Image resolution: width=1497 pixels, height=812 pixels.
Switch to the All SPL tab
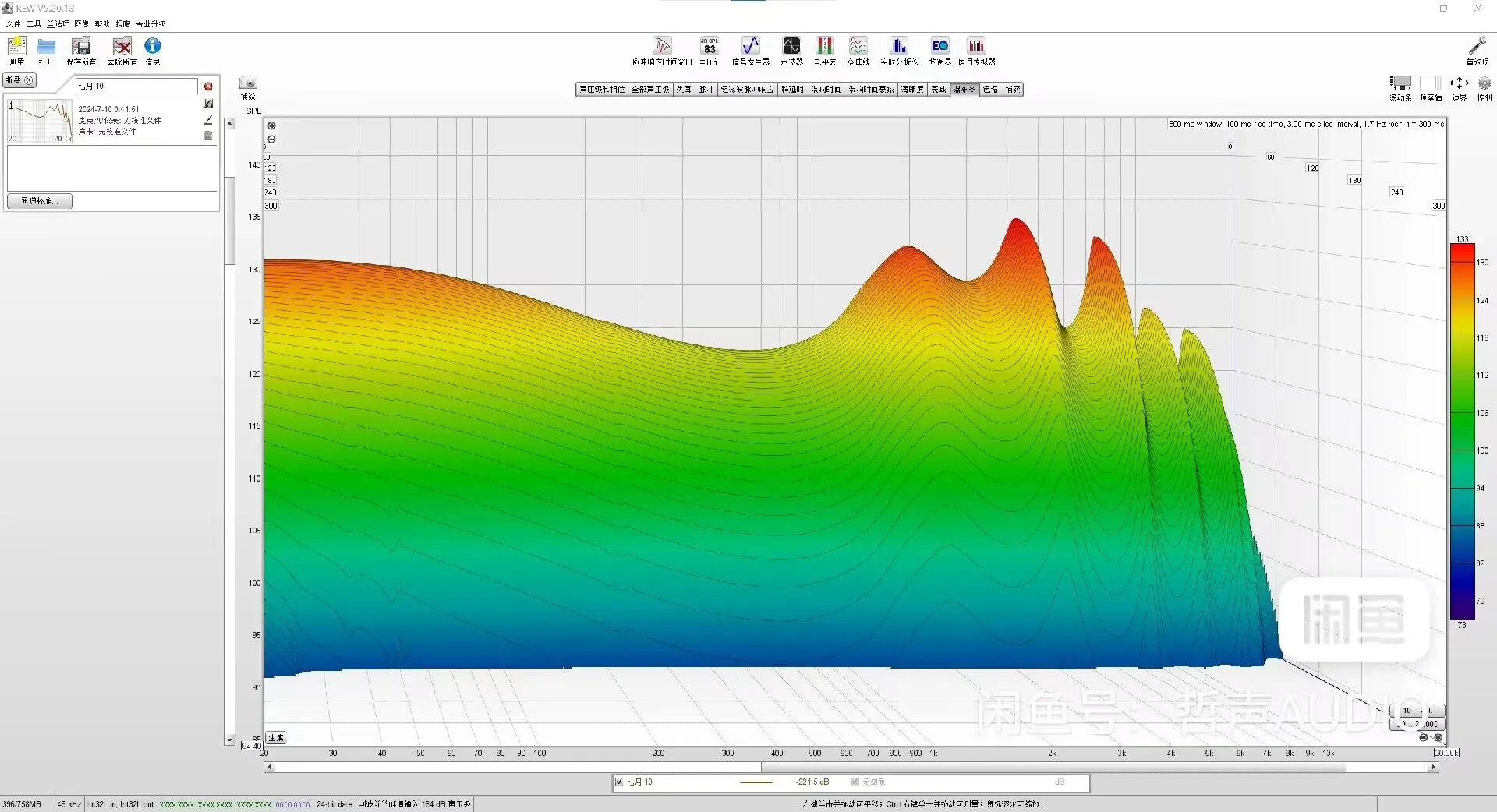(651, 90)
